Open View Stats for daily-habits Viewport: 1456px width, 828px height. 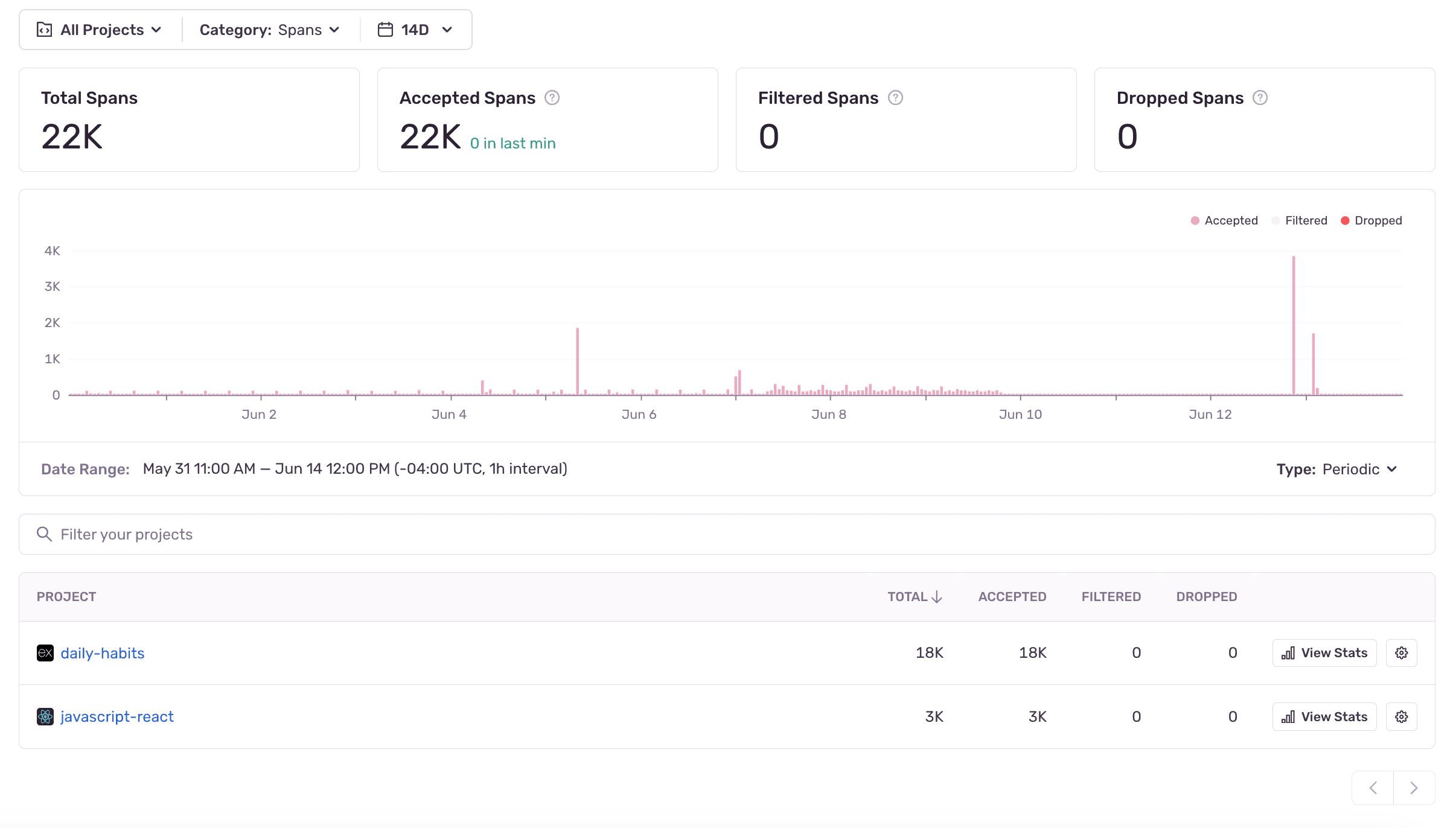coord(1324,652)
